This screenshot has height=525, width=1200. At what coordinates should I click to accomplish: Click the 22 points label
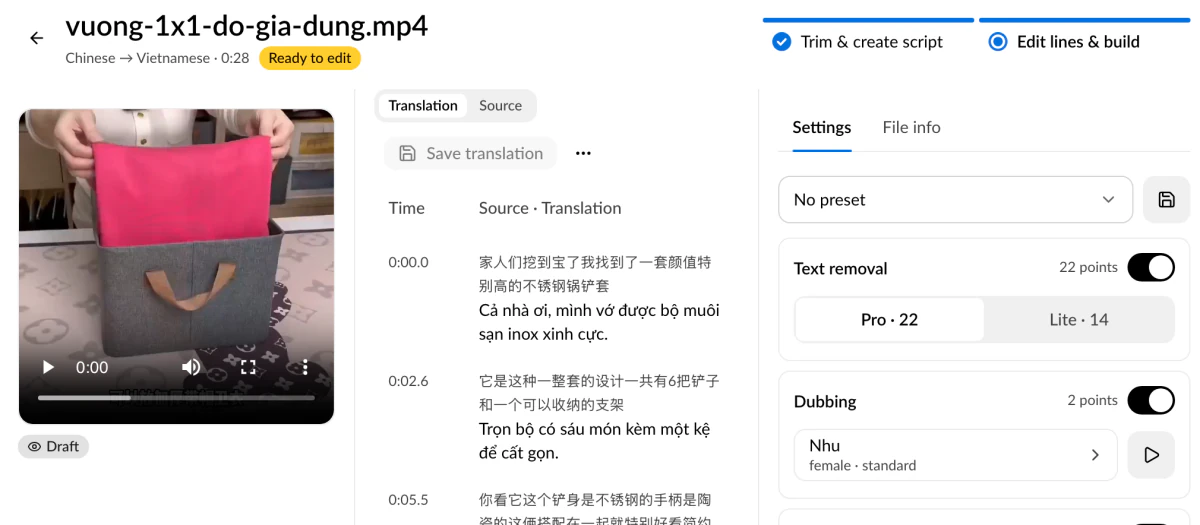point(1088,267)
